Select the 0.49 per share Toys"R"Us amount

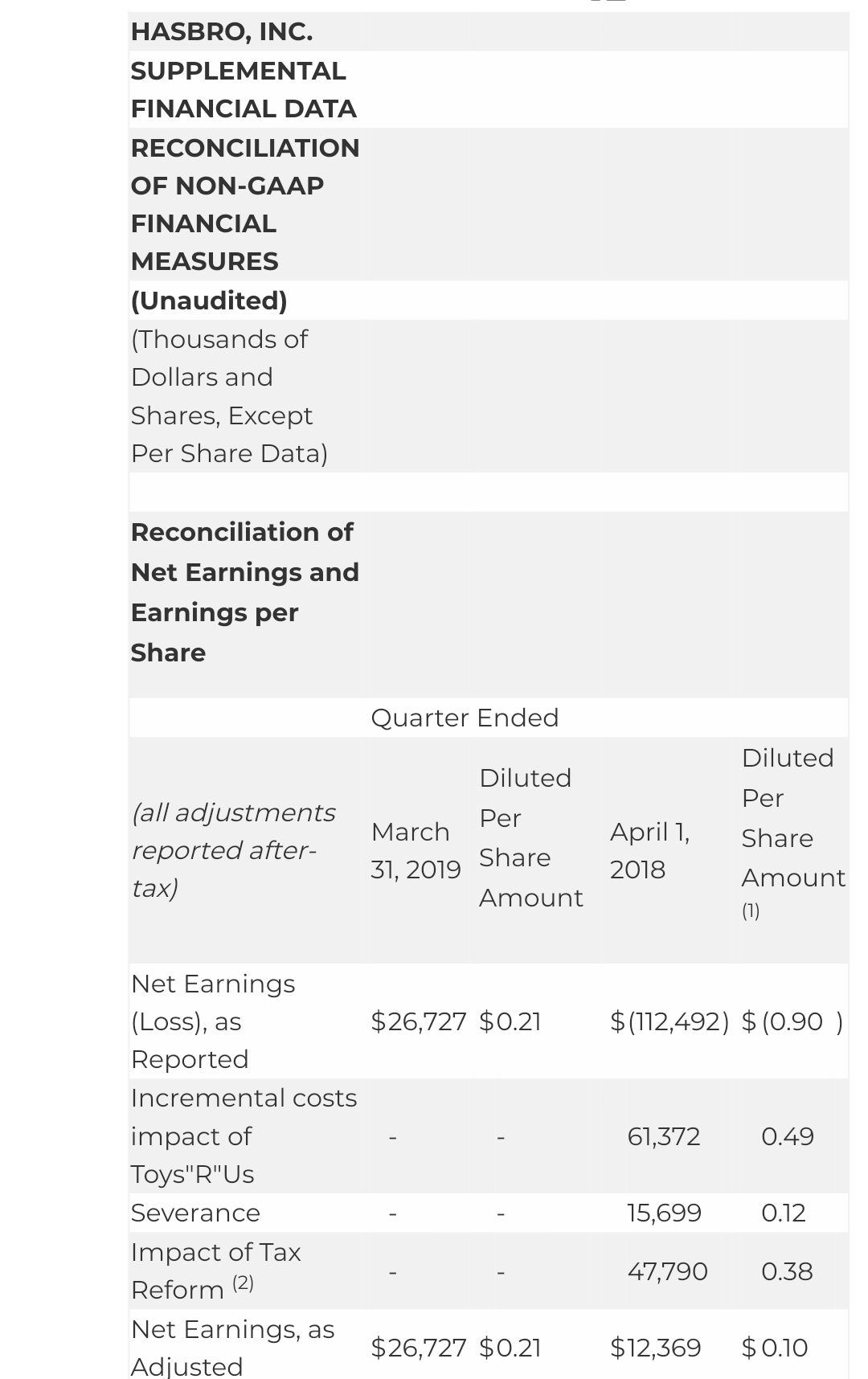pos(788,1136)
